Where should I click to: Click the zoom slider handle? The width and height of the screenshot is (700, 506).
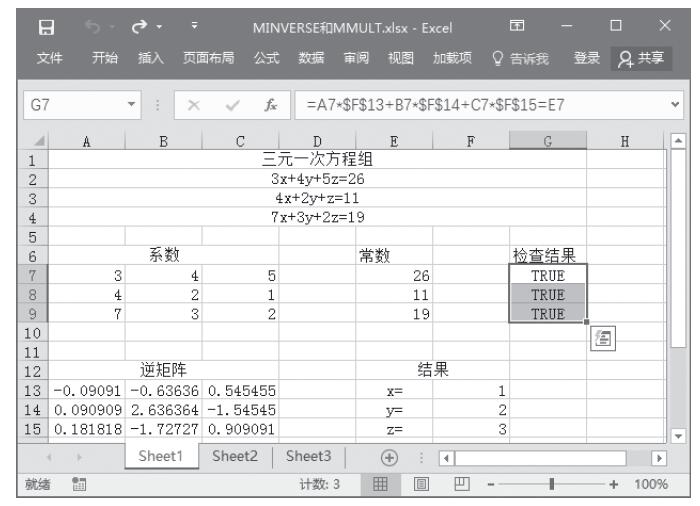(549, 485)
